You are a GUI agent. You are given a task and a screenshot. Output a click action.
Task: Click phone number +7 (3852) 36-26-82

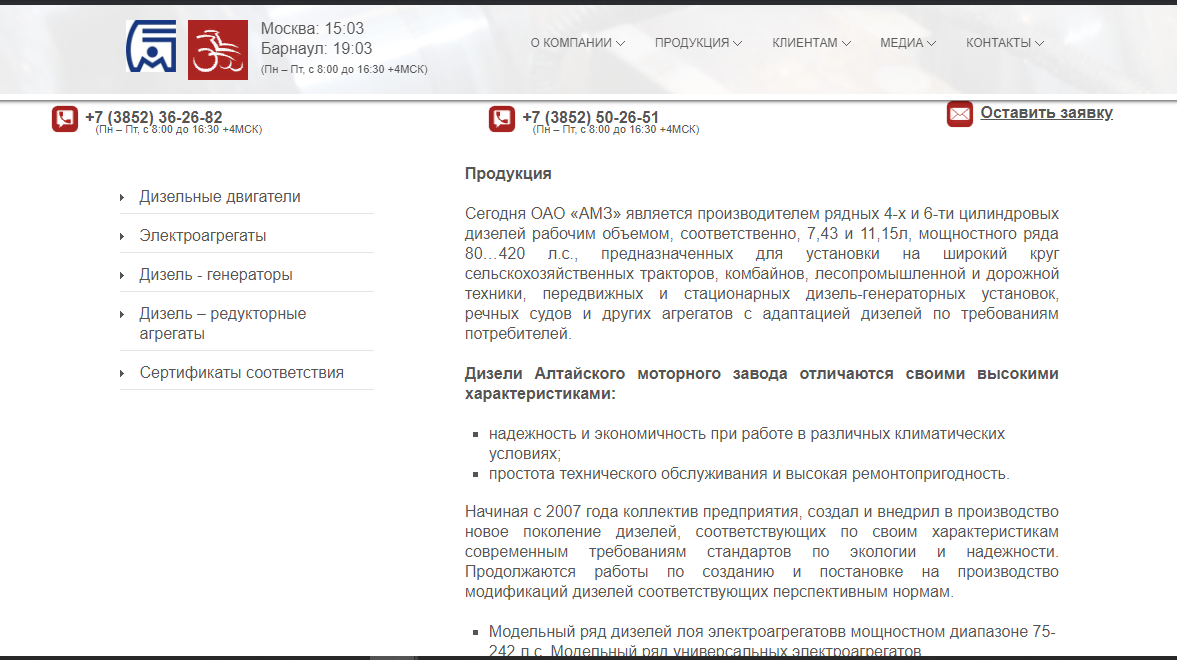point(154,117)
